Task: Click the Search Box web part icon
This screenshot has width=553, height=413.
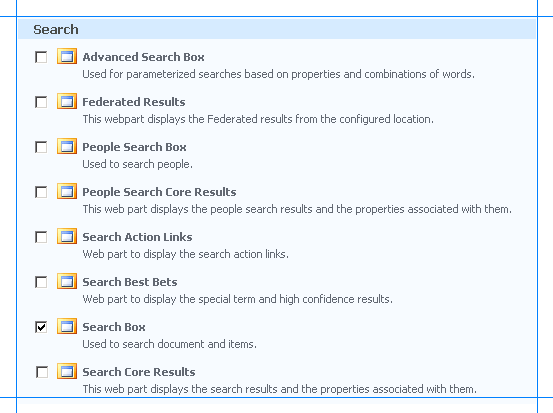Action: pos(67,327)
